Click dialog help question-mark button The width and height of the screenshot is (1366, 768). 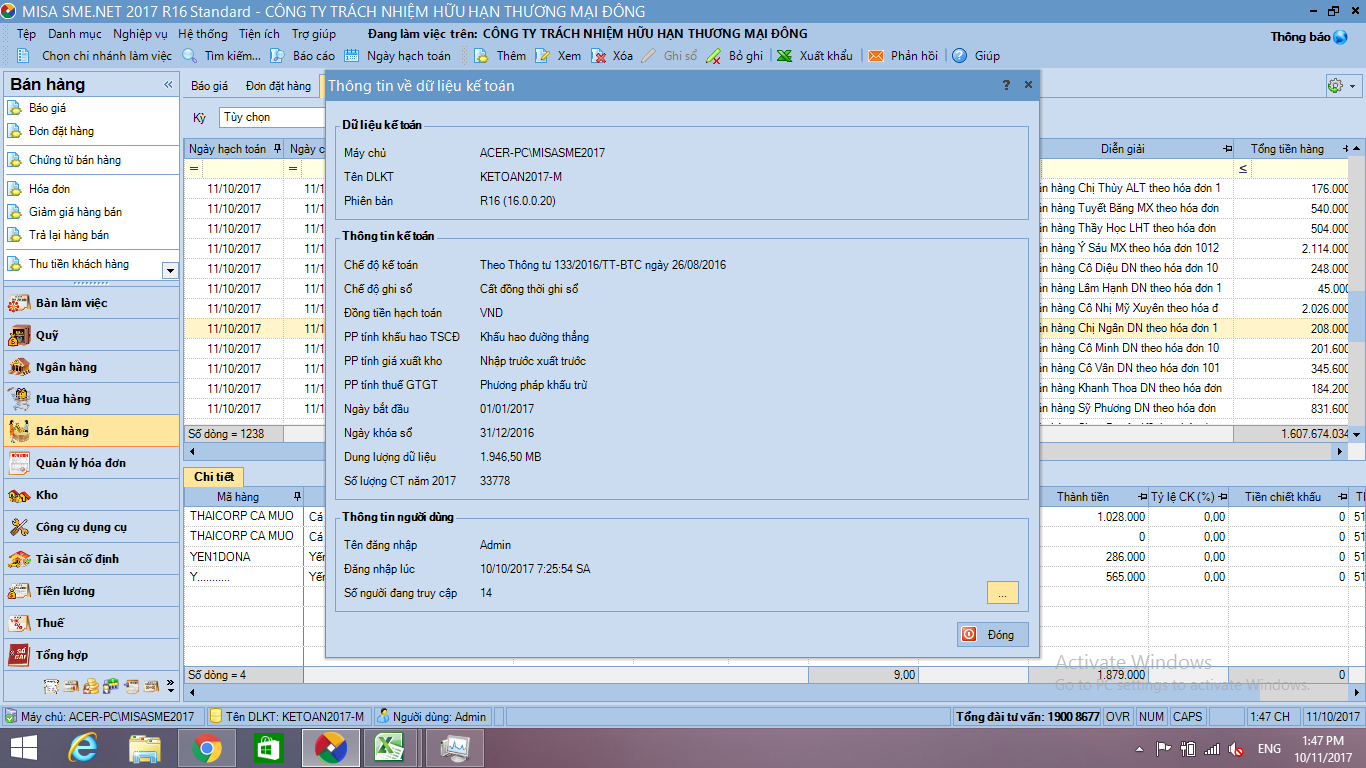(1006, 85)
